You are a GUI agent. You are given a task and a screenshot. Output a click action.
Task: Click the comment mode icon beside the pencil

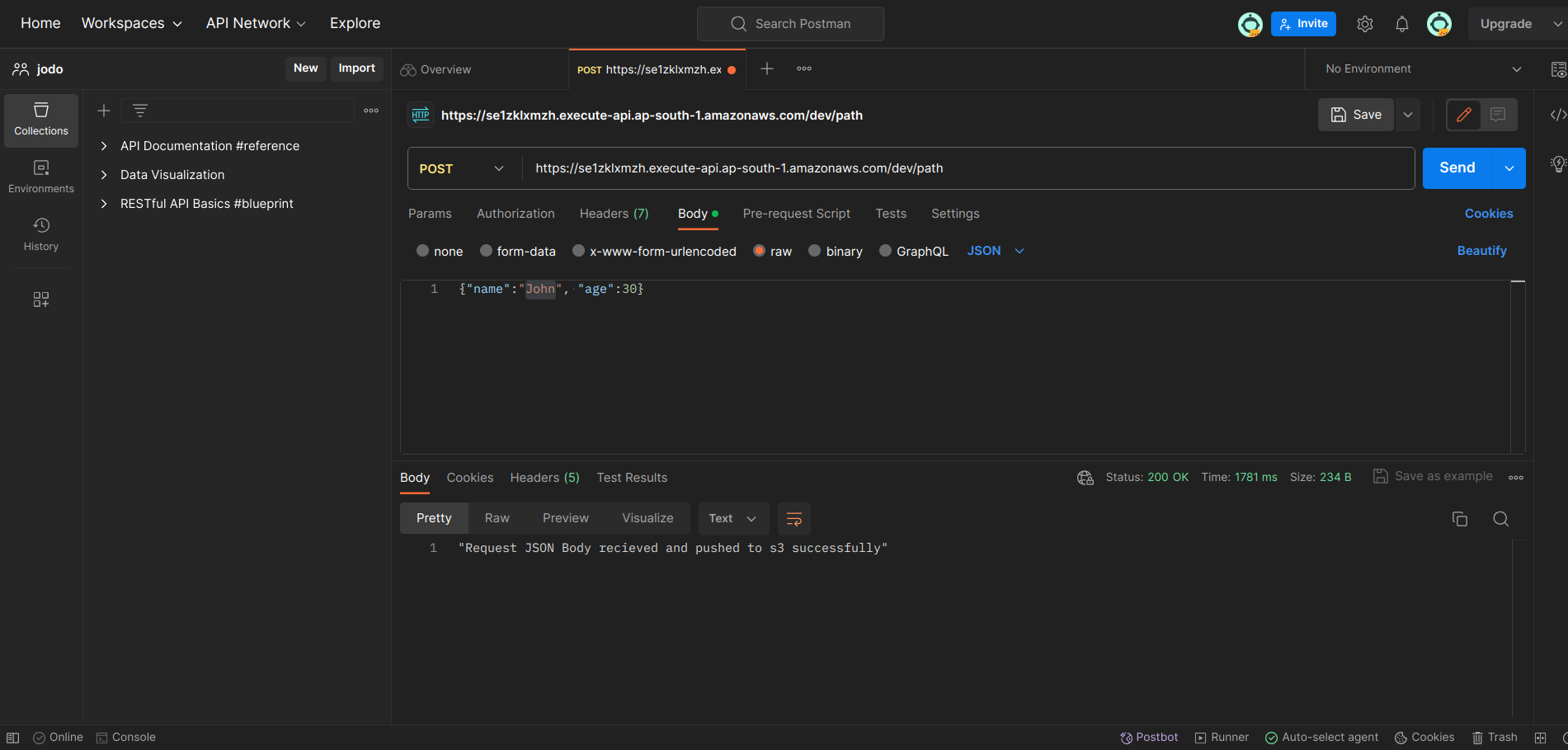pos(1498,115)
